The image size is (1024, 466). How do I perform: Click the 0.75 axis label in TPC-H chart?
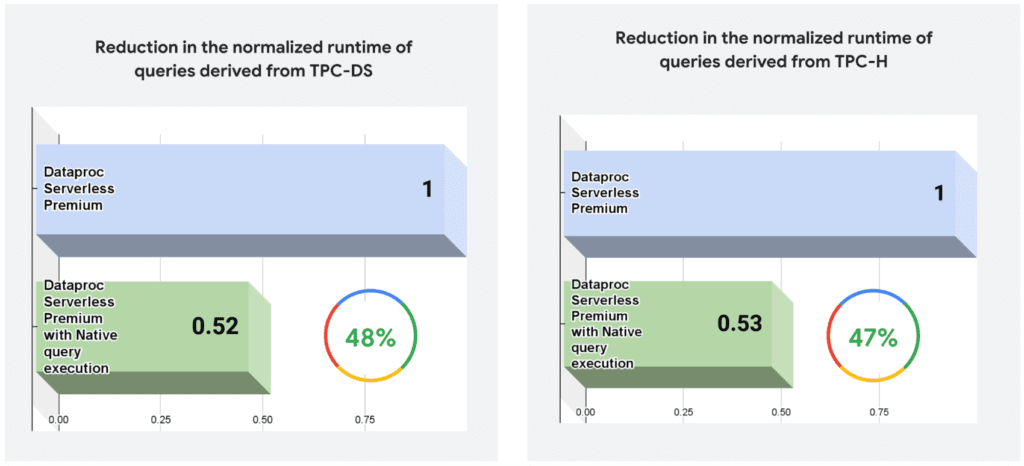pos(879,411)
